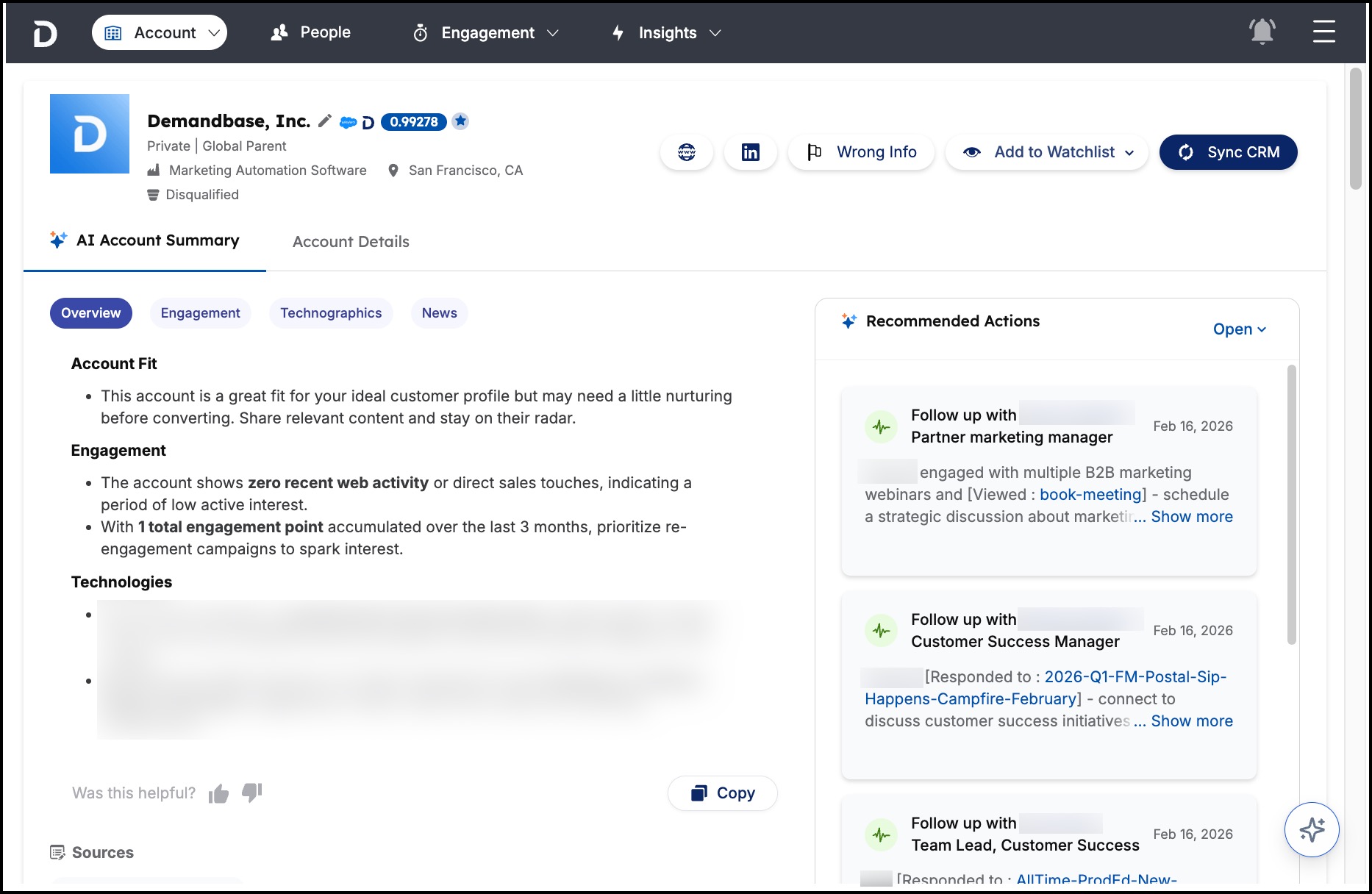Expand the Engagement menu

(486, 33)
